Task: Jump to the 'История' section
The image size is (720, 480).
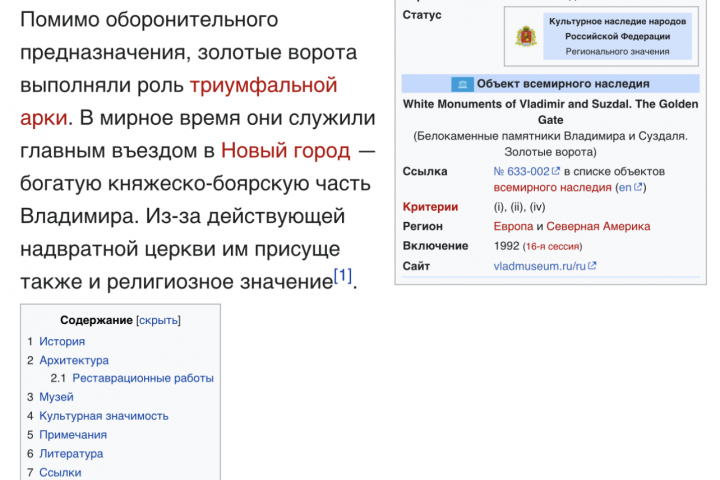Action: [62, 341]
